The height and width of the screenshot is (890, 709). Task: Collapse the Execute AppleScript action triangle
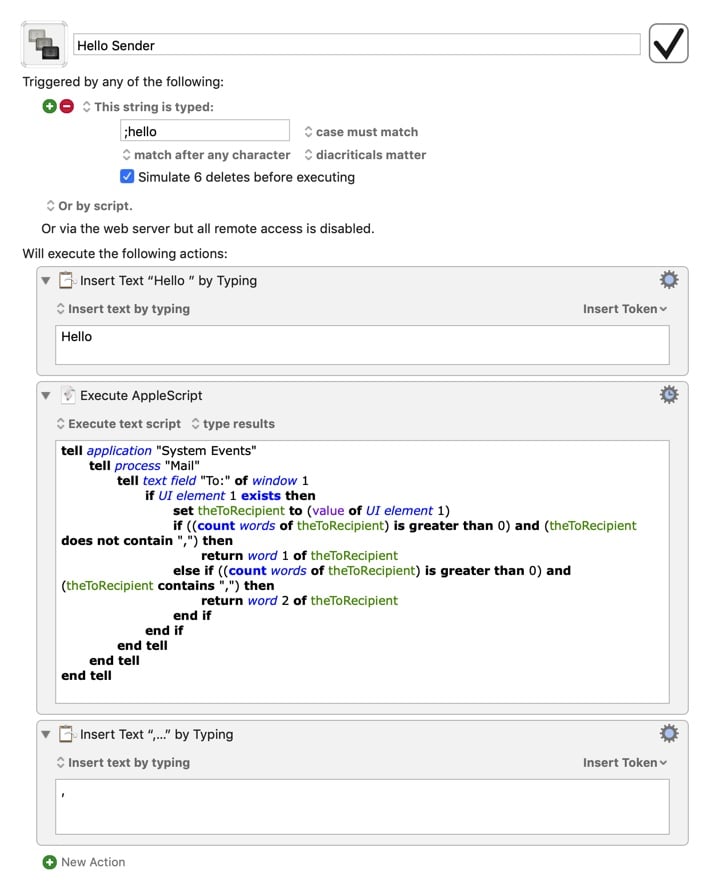(x=46, y=395)
